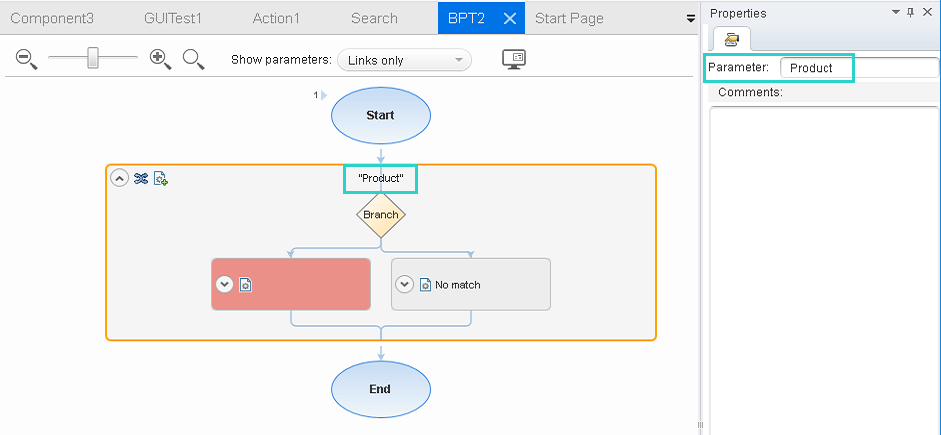Expand the No match case chevron
Screen dimensions: 941x435
coord(404,284)
